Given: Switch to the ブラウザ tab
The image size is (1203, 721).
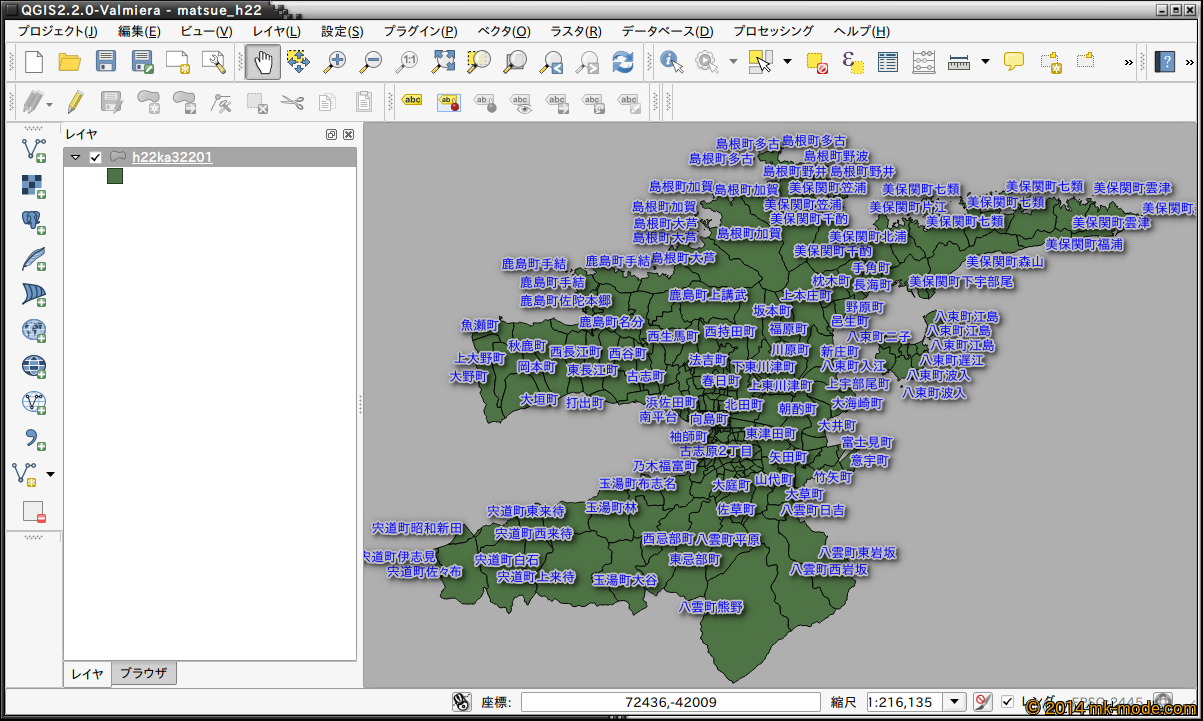Looking at the screenshot, I should pos(144,674).
